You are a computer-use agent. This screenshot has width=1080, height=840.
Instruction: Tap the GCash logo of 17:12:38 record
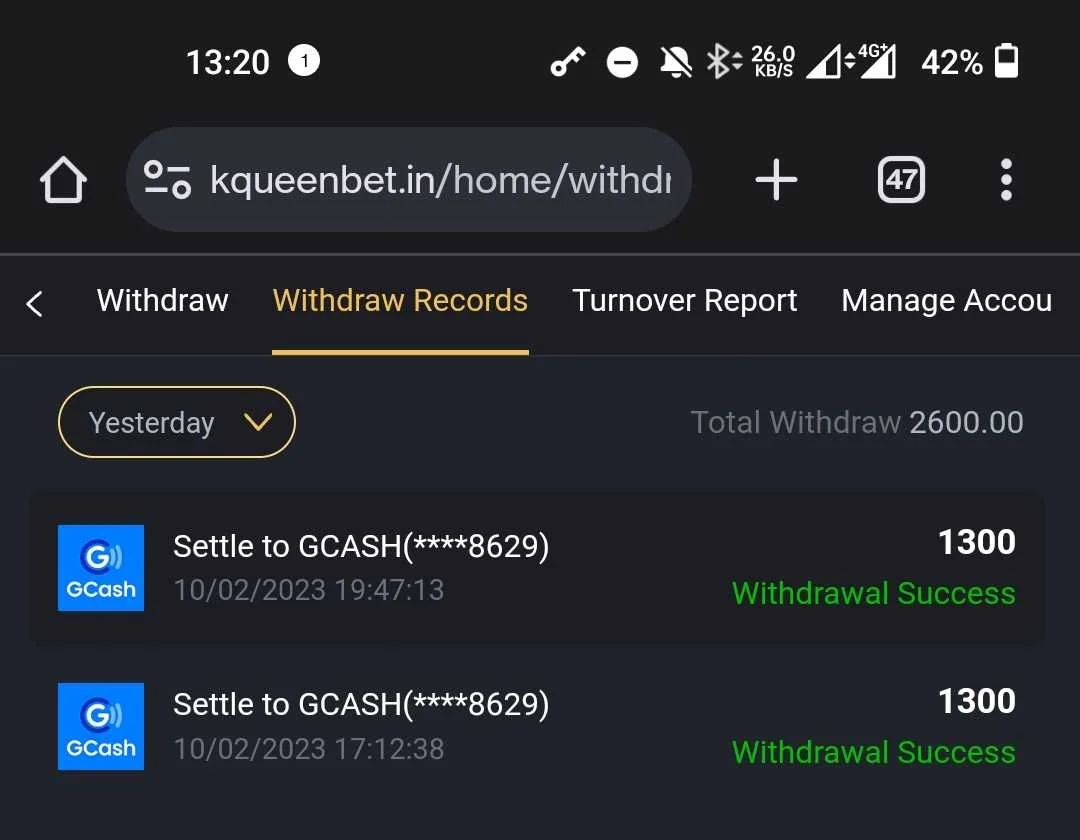point(101,726)
